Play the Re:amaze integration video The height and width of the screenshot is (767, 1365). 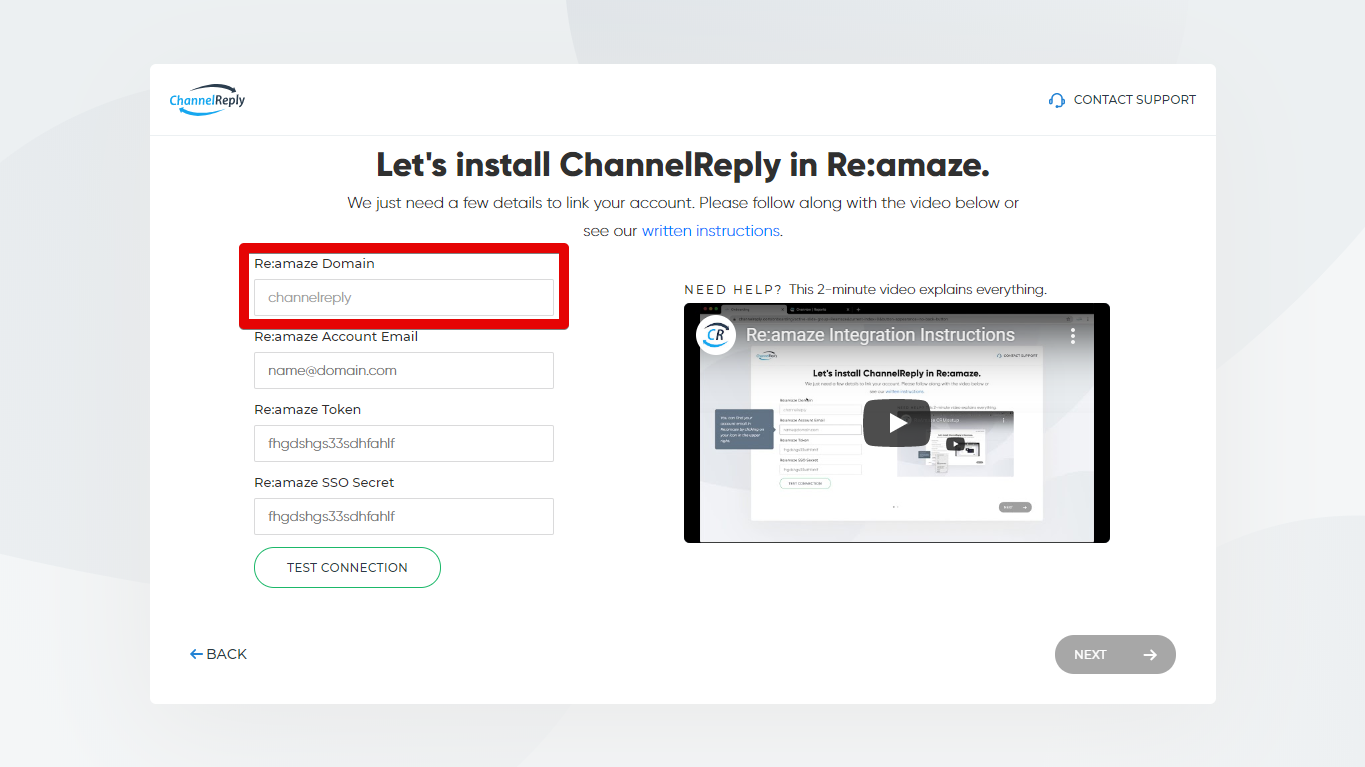[x=897, y=423]
